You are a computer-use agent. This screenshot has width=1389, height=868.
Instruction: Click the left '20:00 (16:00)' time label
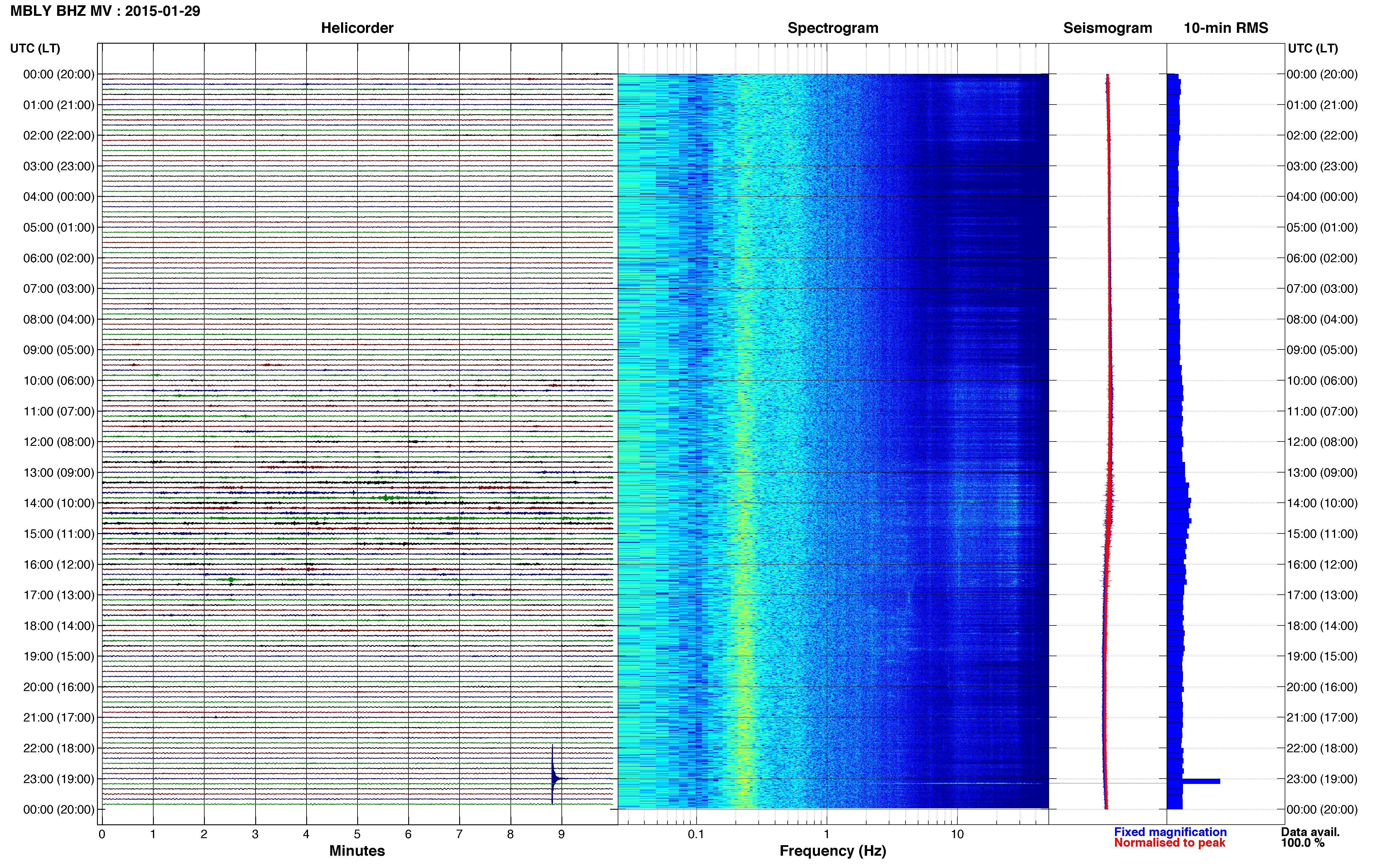59,687
